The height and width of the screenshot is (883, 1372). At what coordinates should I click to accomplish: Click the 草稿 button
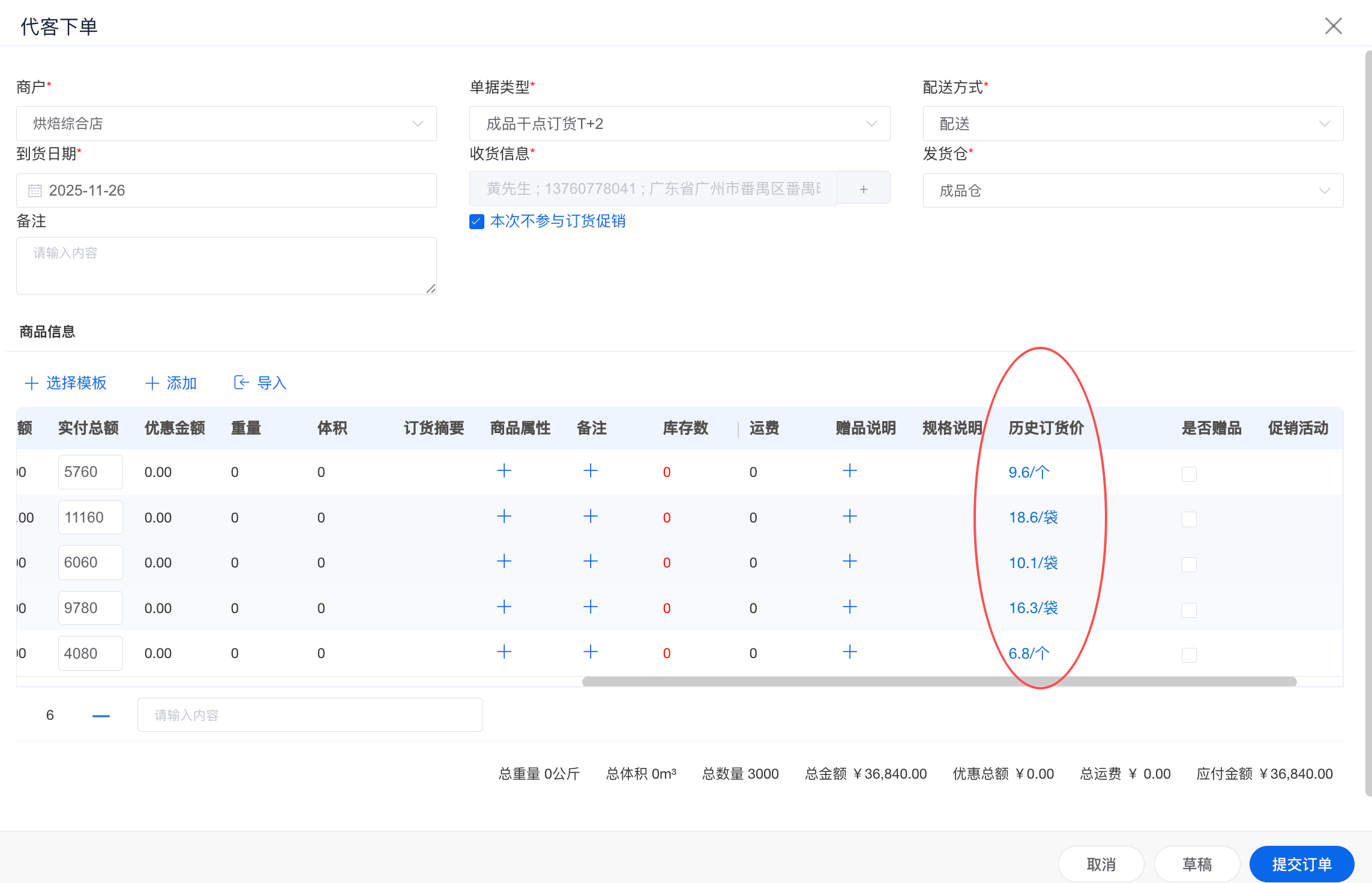(x=1197, y=864)
